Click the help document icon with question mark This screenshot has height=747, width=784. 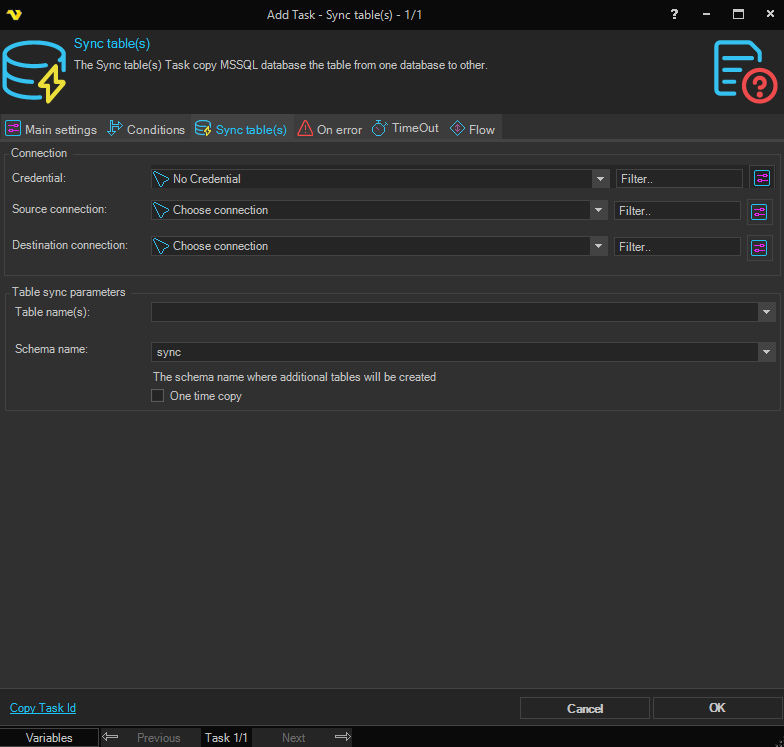pos(744,70)
